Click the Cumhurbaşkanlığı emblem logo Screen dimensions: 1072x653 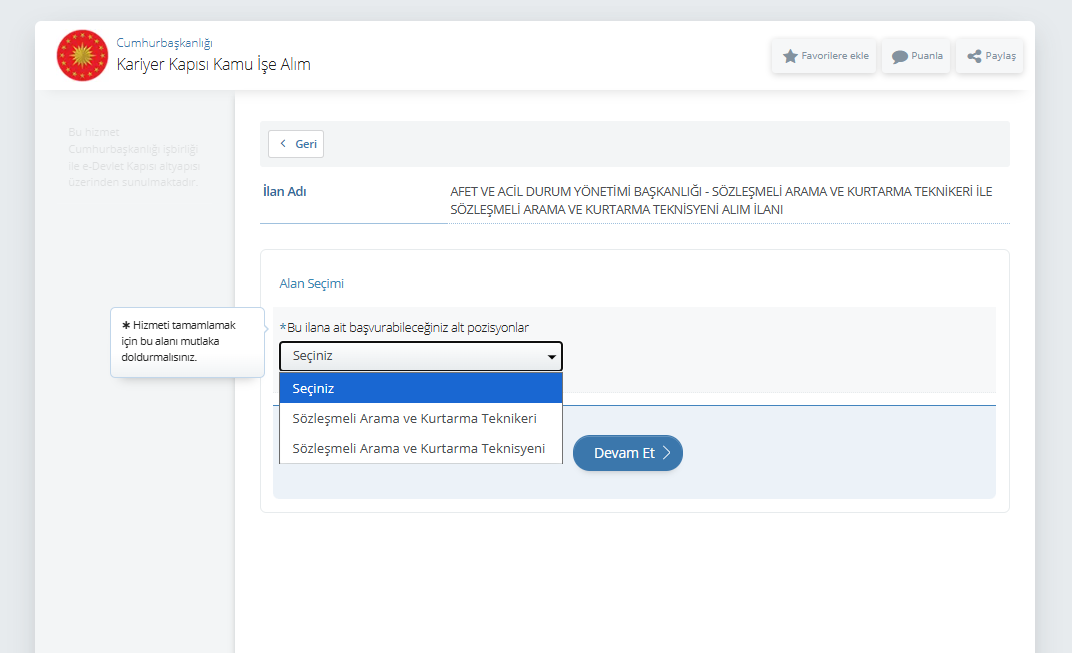(x=82, y=55)
